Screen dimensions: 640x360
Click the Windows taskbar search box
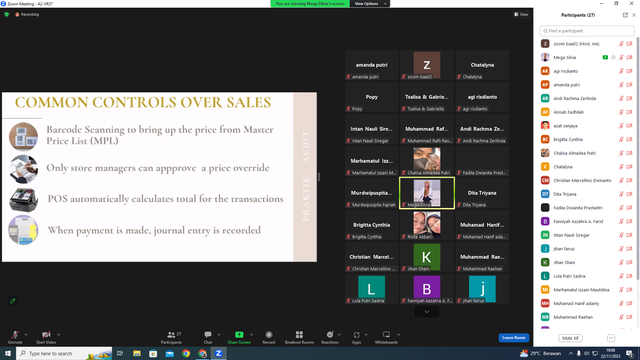tap(64, 353)
